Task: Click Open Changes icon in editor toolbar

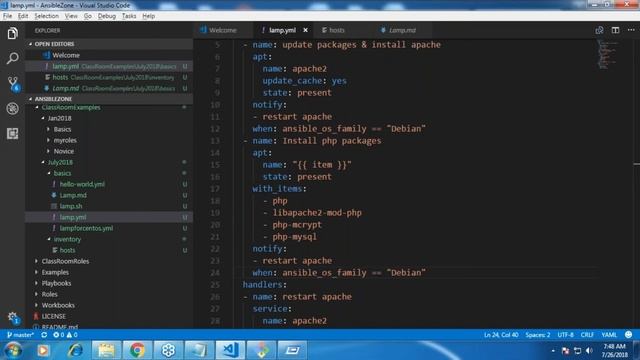Action: point(599,30)
